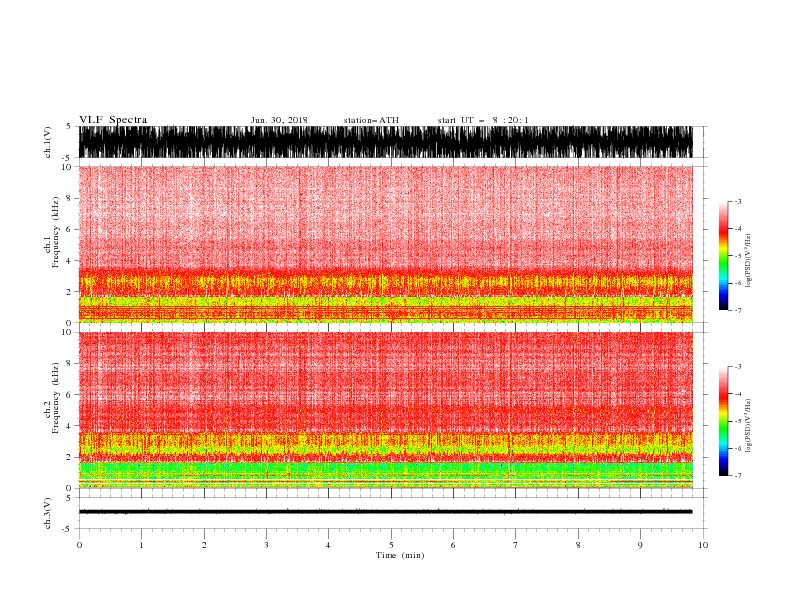Click time axis tick label "3"
The width and height of the screenshot is (792, 612).
click(x=266, y=545)
